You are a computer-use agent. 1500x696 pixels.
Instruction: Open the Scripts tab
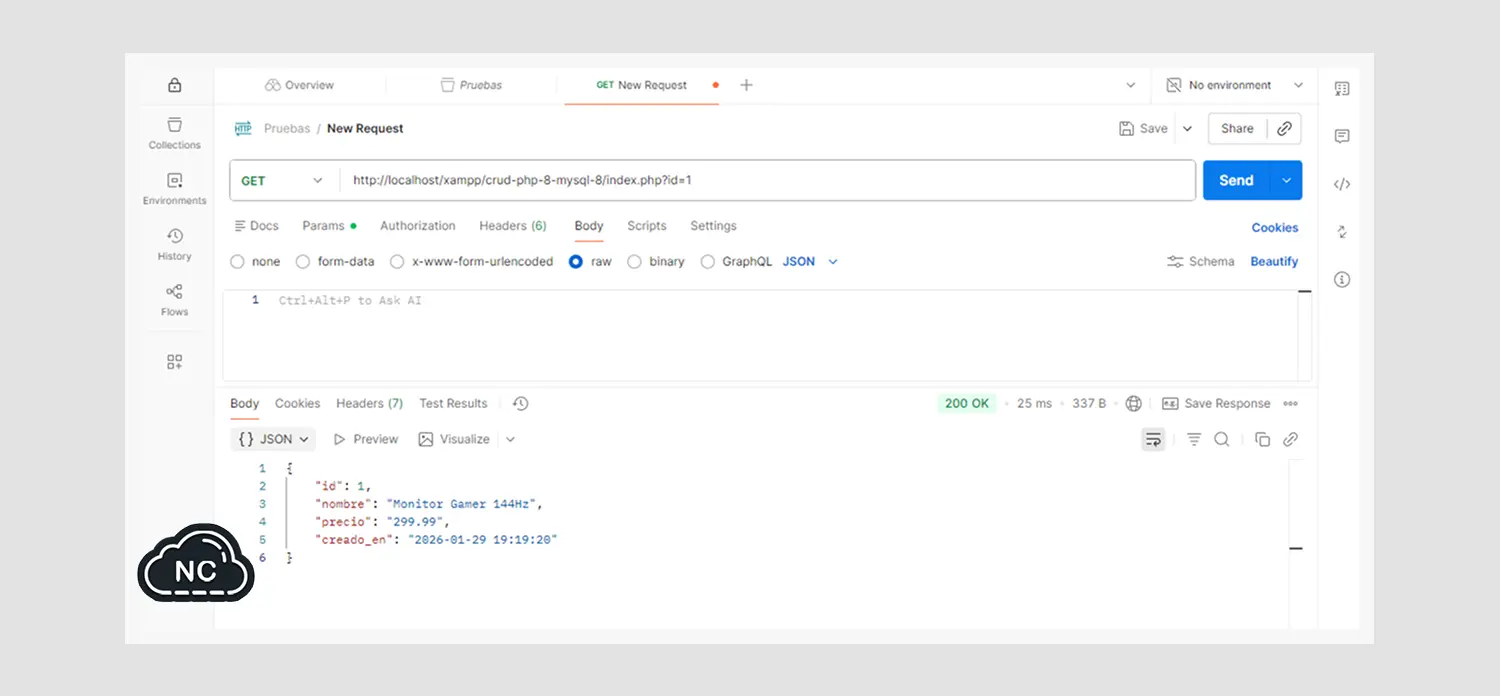coord(647,226)
